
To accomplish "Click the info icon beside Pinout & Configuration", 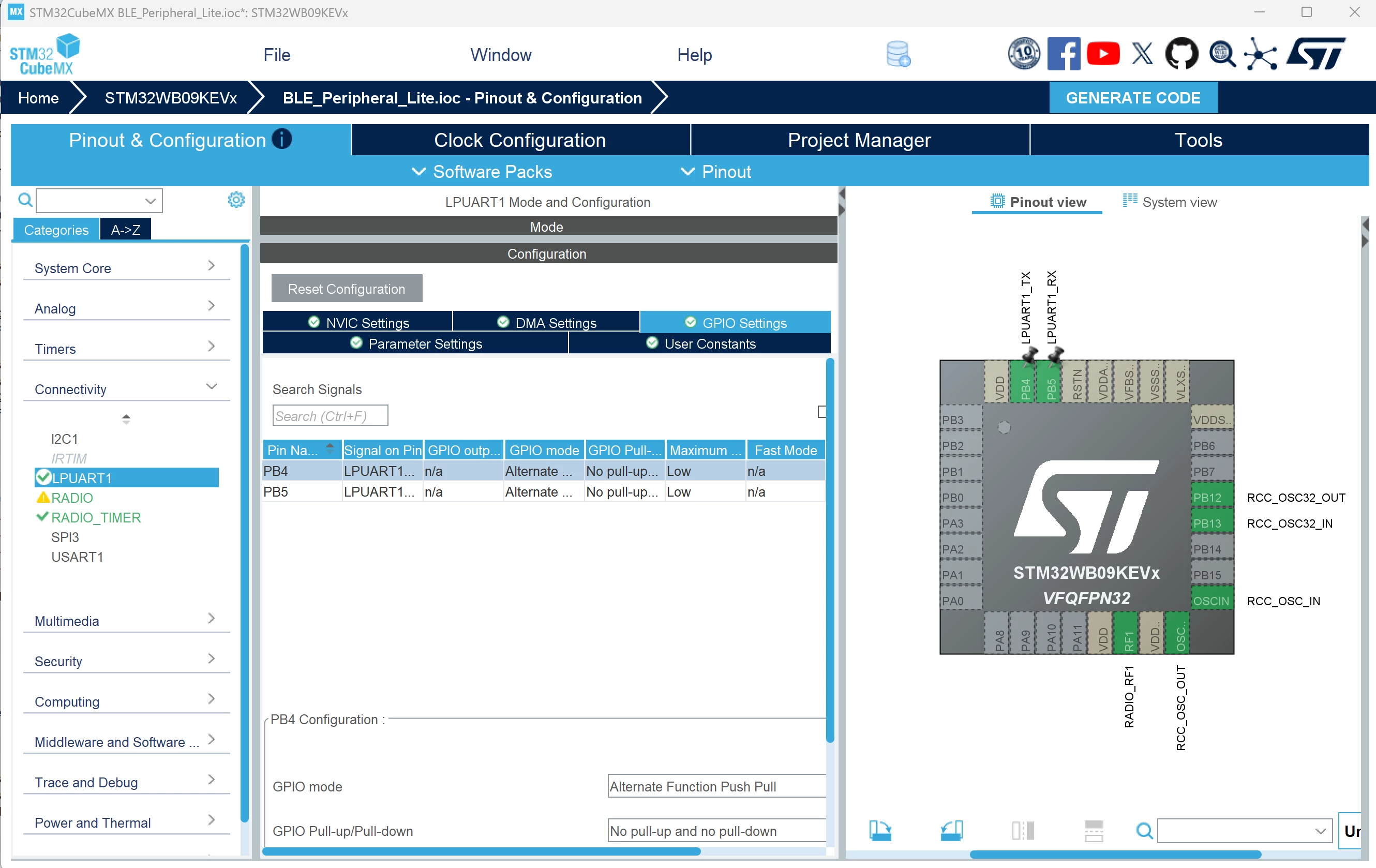I will click(x=282, y=139).
